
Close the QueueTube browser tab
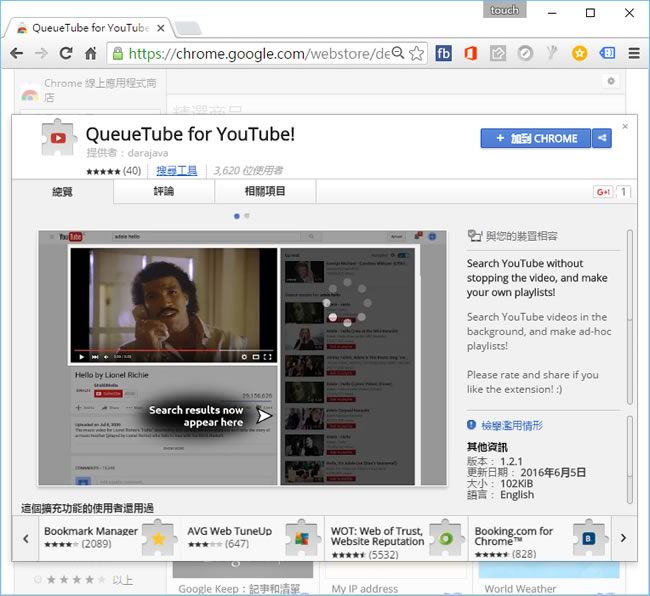161,28
